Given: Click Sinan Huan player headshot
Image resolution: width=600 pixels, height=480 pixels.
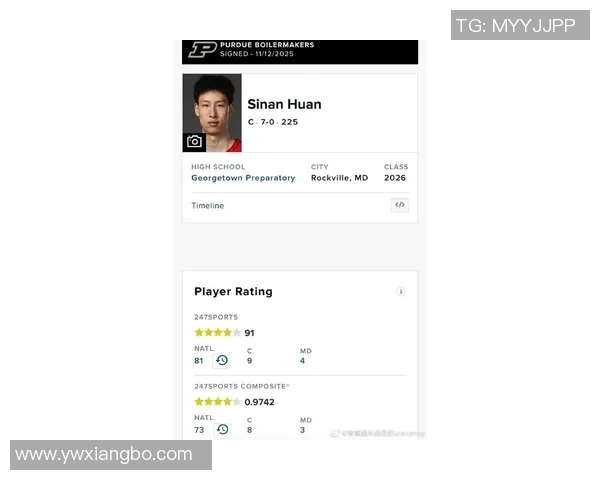Looking at the screenshot, I should (x=212, y=113).
